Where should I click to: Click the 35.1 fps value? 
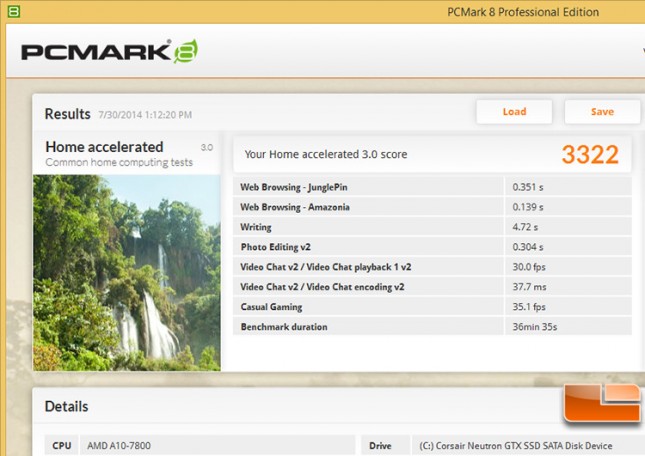click(x=529, y=307)
